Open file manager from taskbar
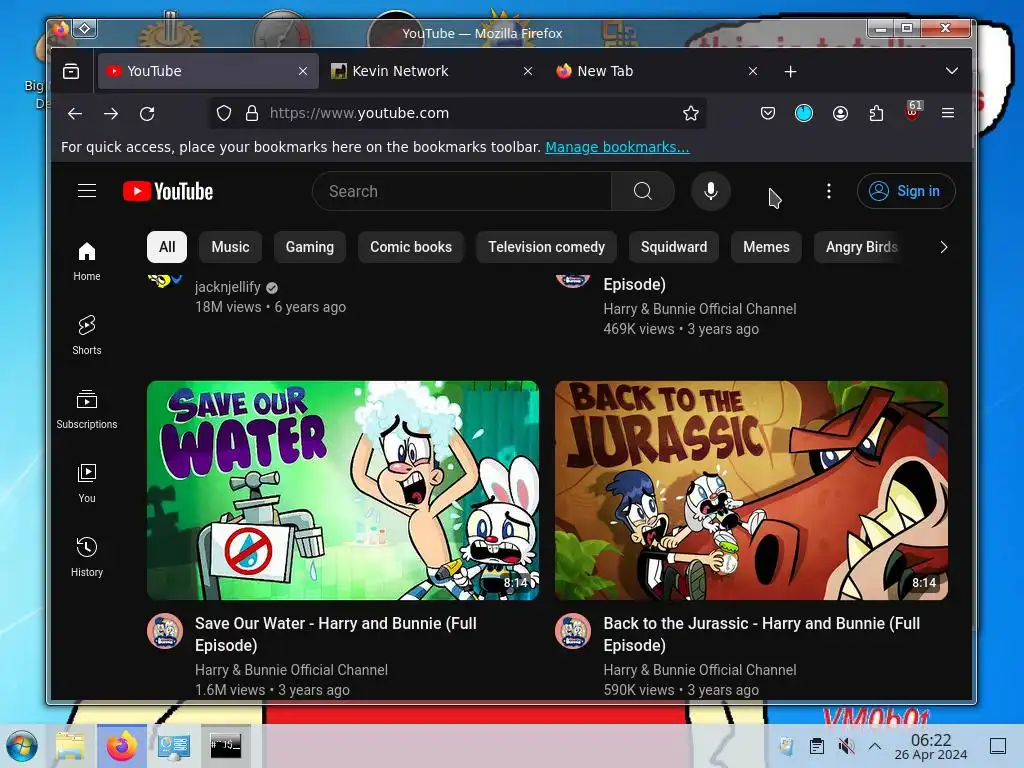Viewport: 1024px width, 768px height. (71, 746)
